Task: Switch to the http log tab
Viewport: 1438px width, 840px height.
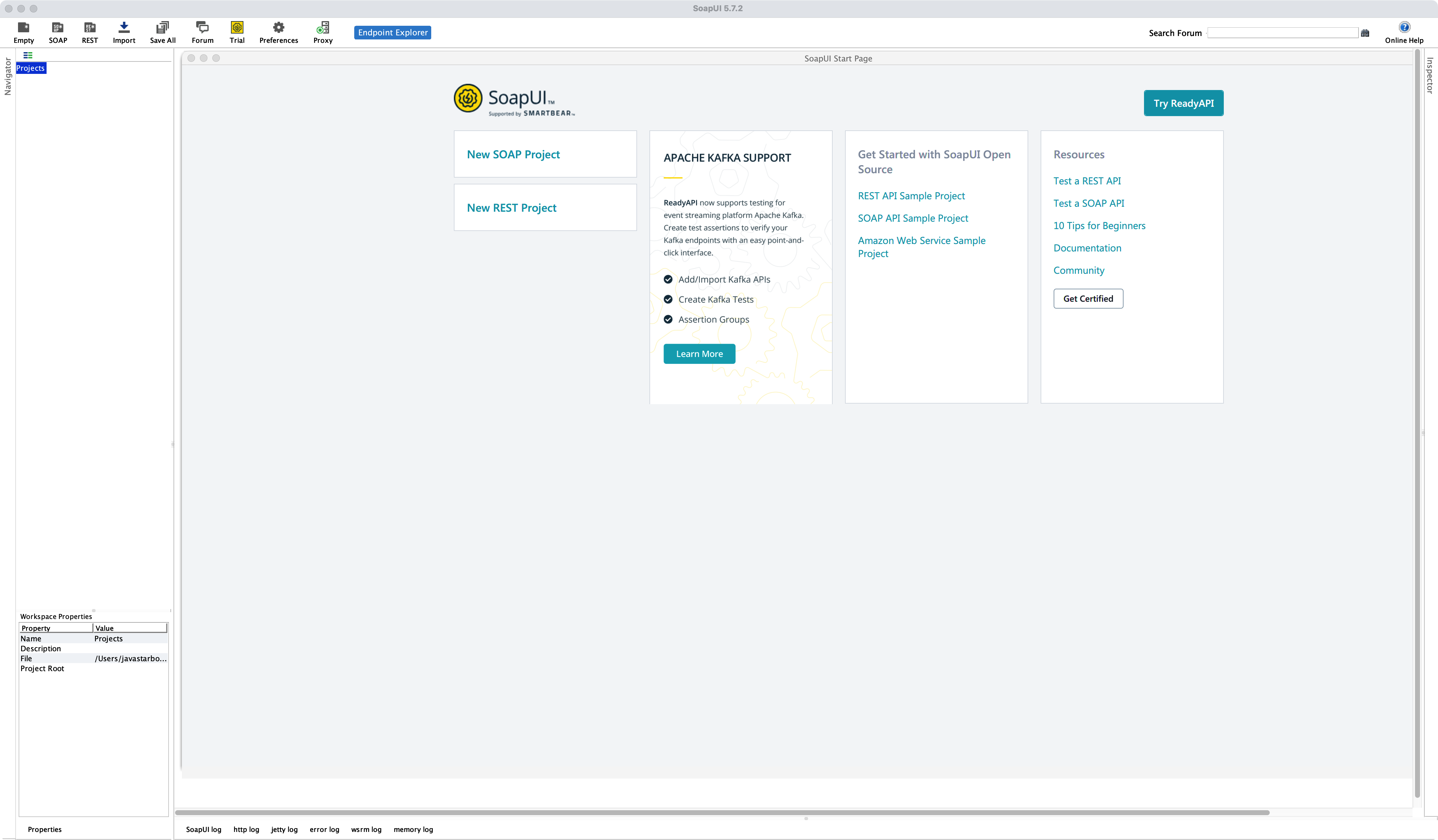Action: pyautogui.click(x=246, y=829)
